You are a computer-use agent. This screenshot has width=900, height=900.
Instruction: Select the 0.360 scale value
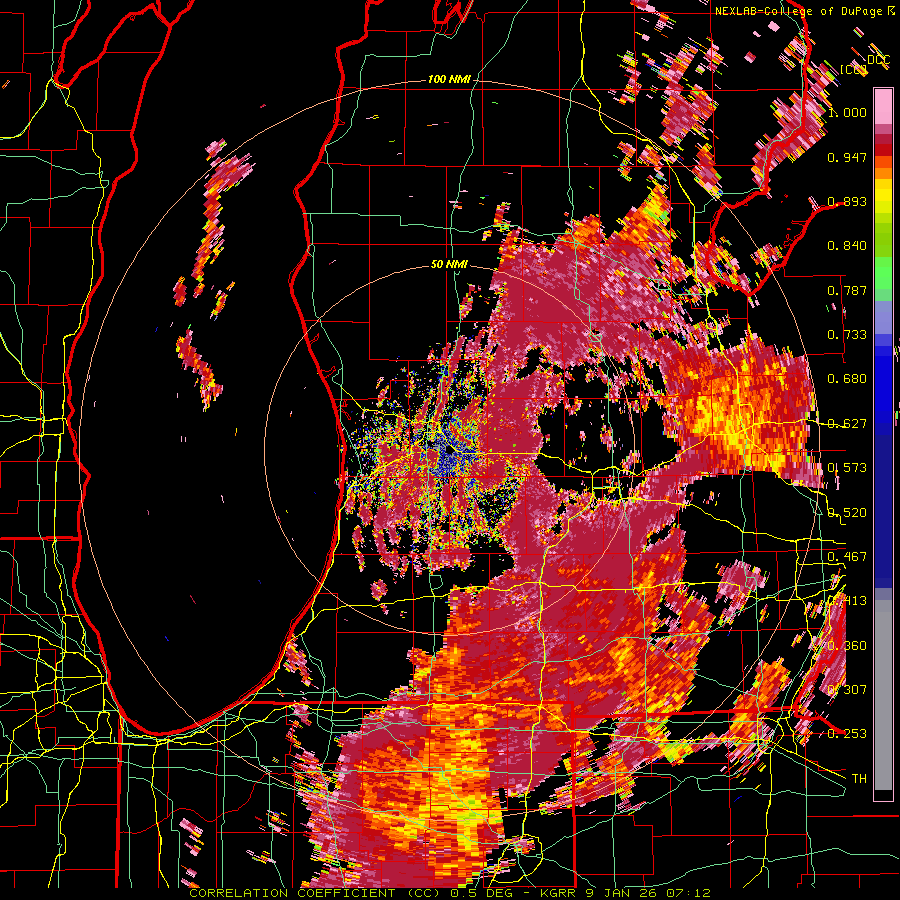tap(847, 646)
